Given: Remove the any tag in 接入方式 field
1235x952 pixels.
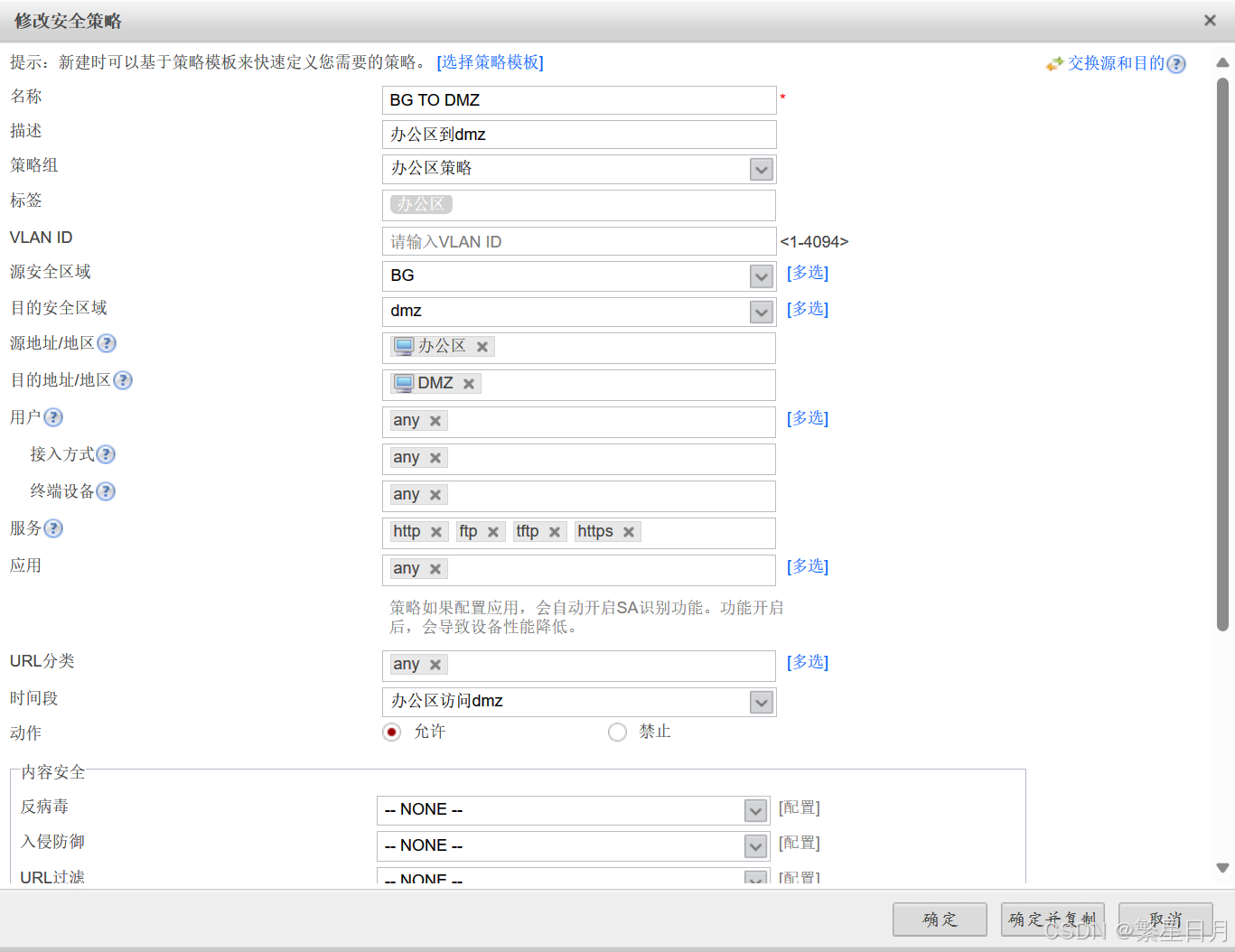Looking at the screenshot, I should coord(435,458).
